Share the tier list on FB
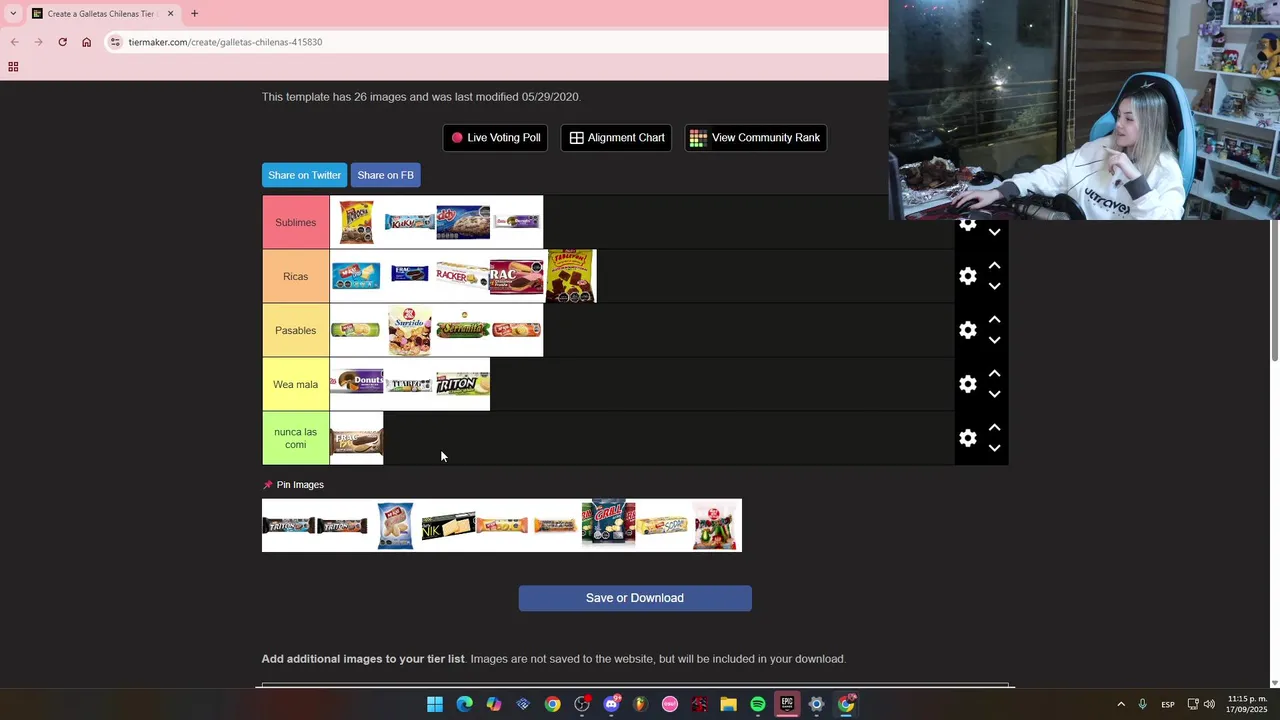This screenshot has height=720, width=1280. pyautogui.click(x=385, y=175)
